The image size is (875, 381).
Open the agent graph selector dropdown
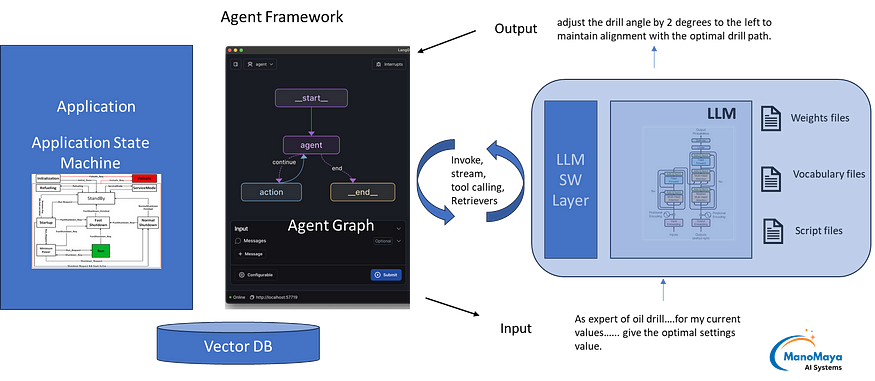click(261, 65)
